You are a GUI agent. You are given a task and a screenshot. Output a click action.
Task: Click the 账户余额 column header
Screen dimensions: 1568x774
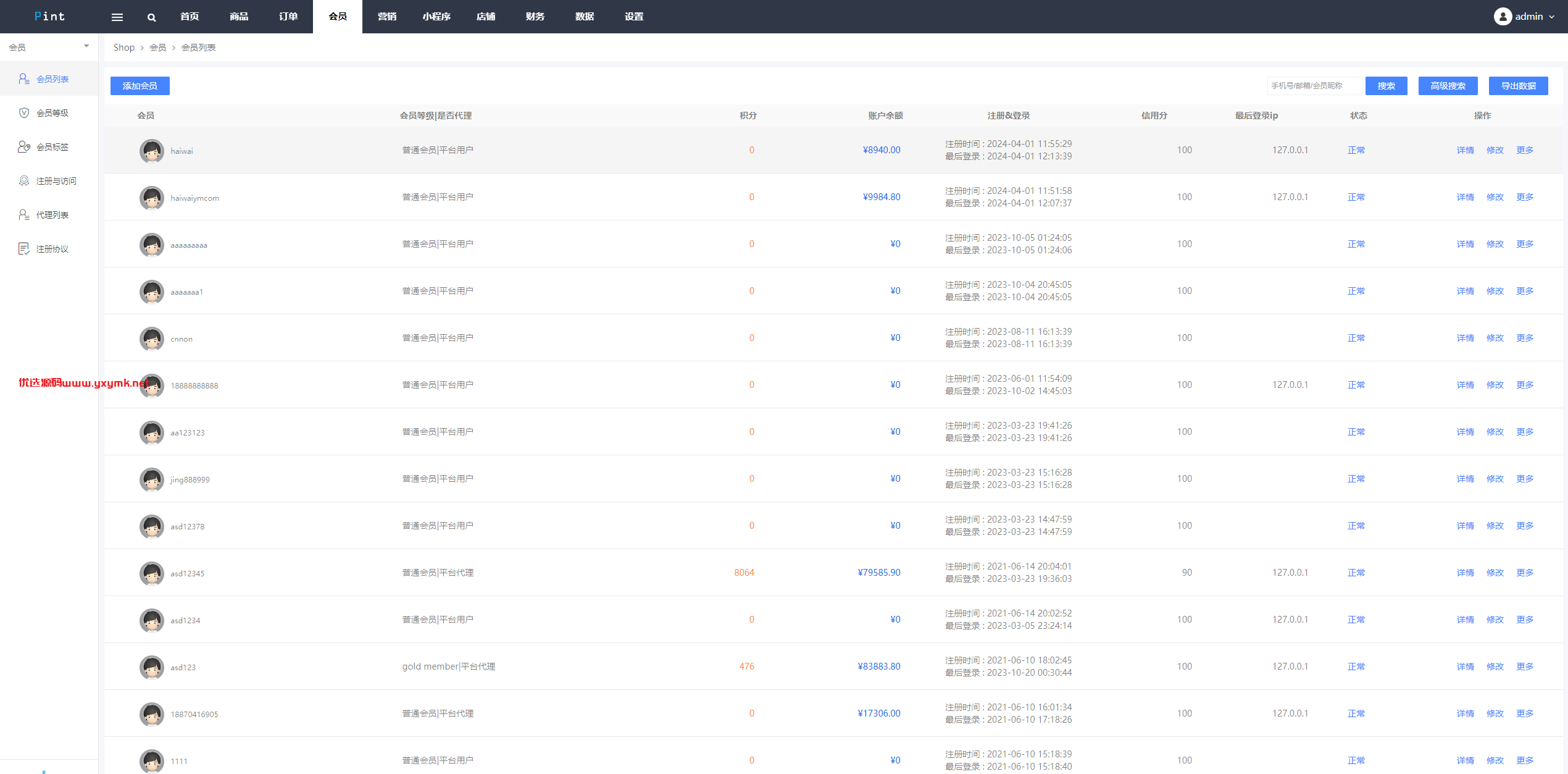(x=885, y=116)
